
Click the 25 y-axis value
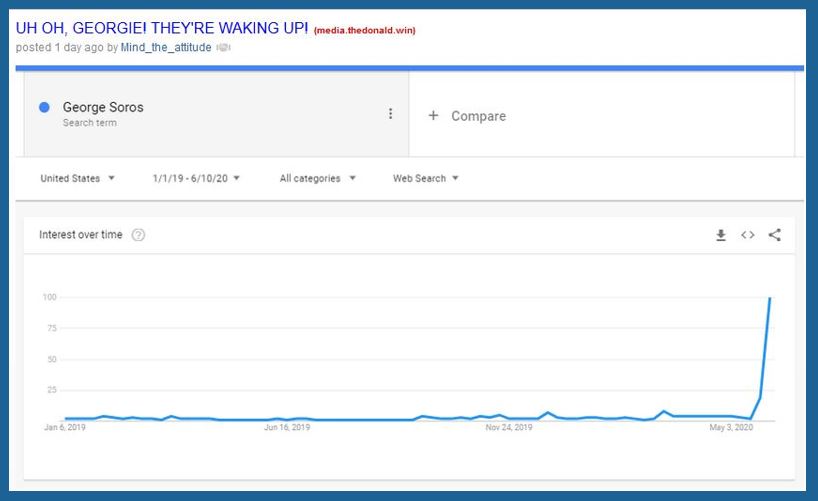(52, 390)
